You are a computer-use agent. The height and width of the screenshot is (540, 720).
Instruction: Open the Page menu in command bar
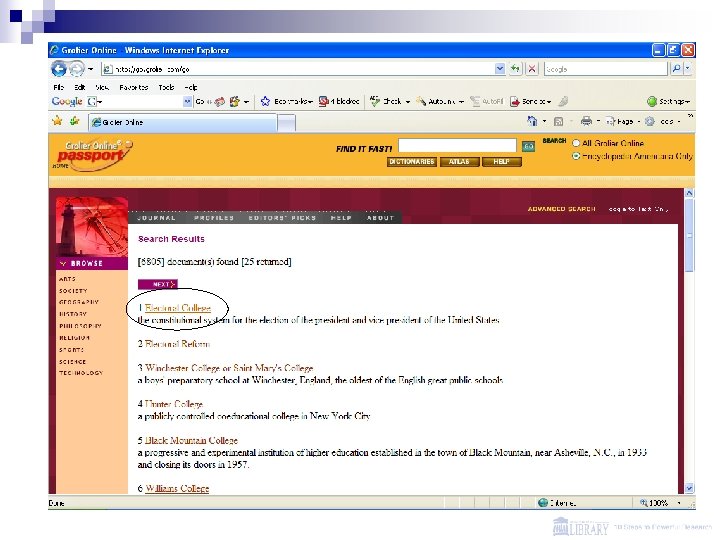tap(623, 122)
